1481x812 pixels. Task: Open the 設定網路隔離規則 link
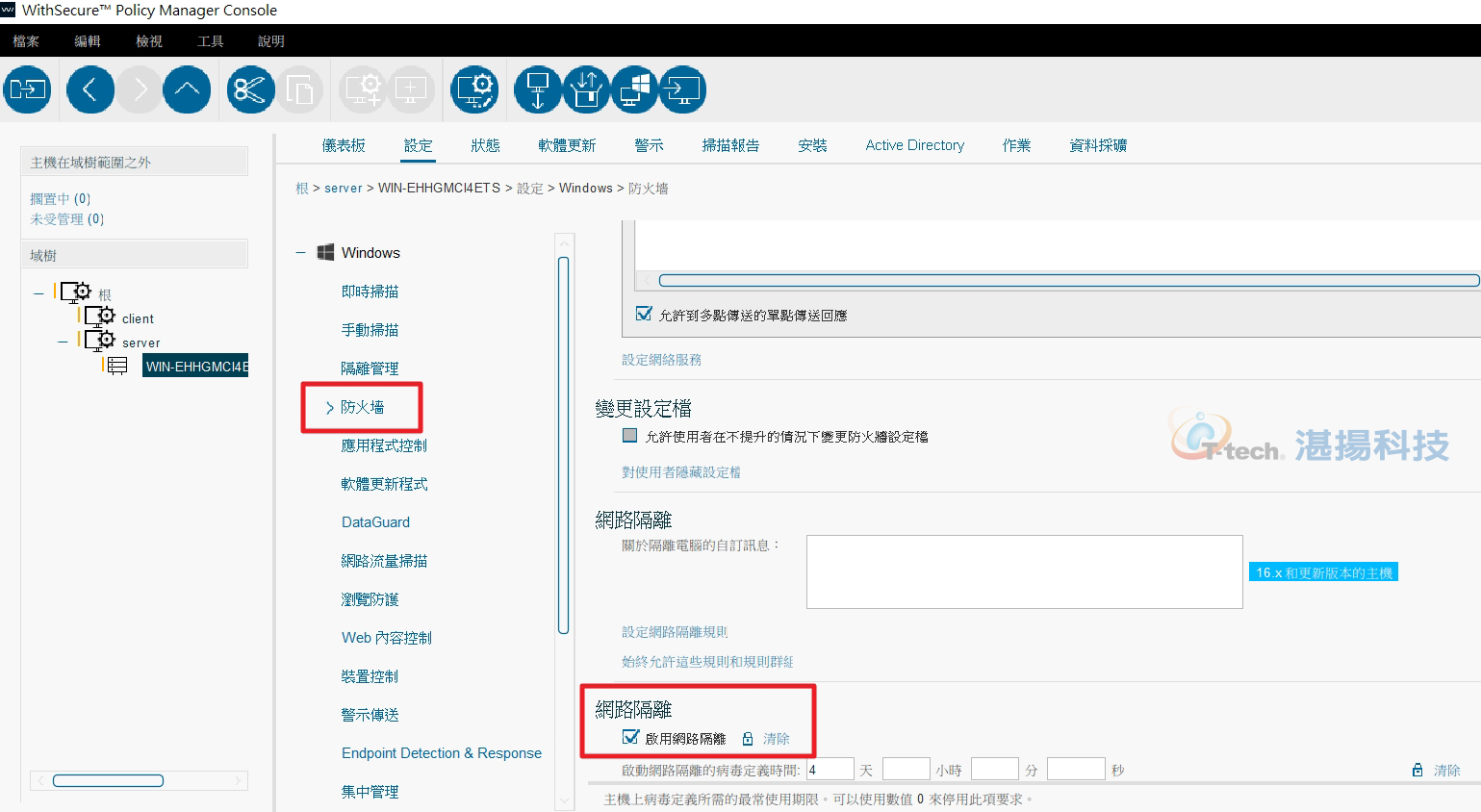674,632
